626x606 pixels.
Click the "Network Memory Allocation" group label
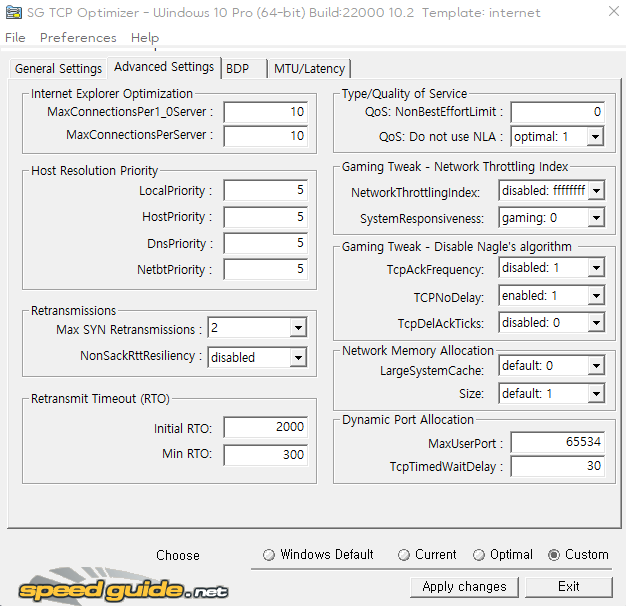tap(418, 351)
